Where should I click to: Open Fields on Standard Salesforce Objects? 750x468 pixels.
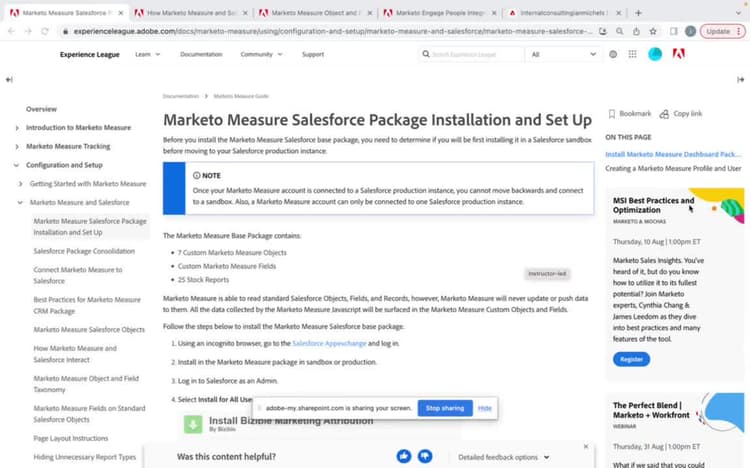(x=89, y=414)
